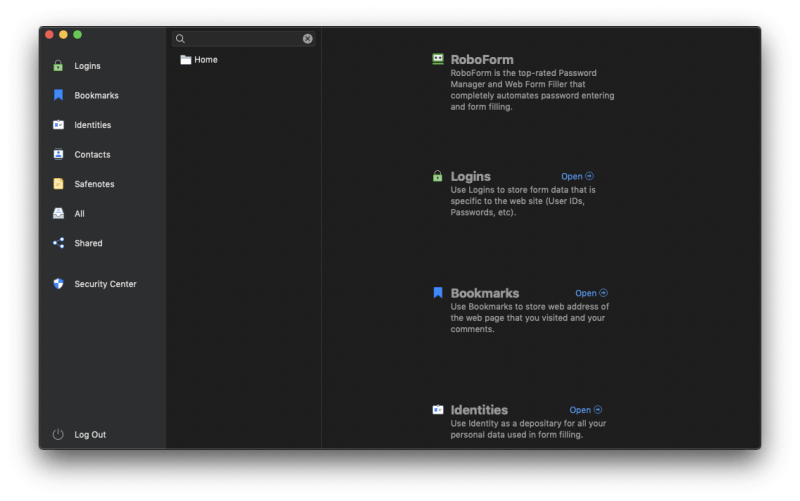
Task: Click the Log Out label
Action: click(90, 435)
